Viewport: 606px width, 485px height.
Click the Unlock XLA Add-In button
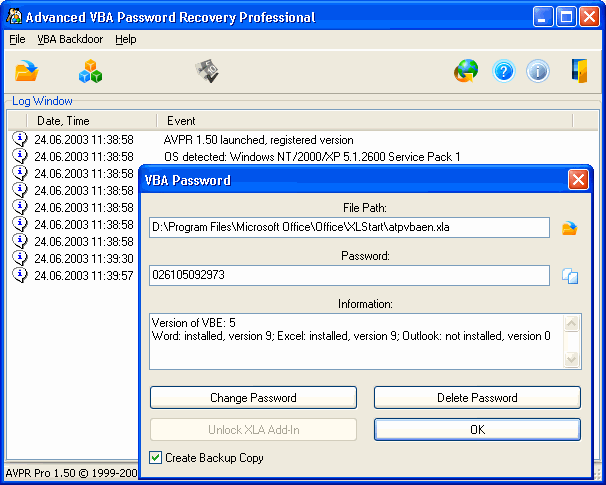coord(253,430)
